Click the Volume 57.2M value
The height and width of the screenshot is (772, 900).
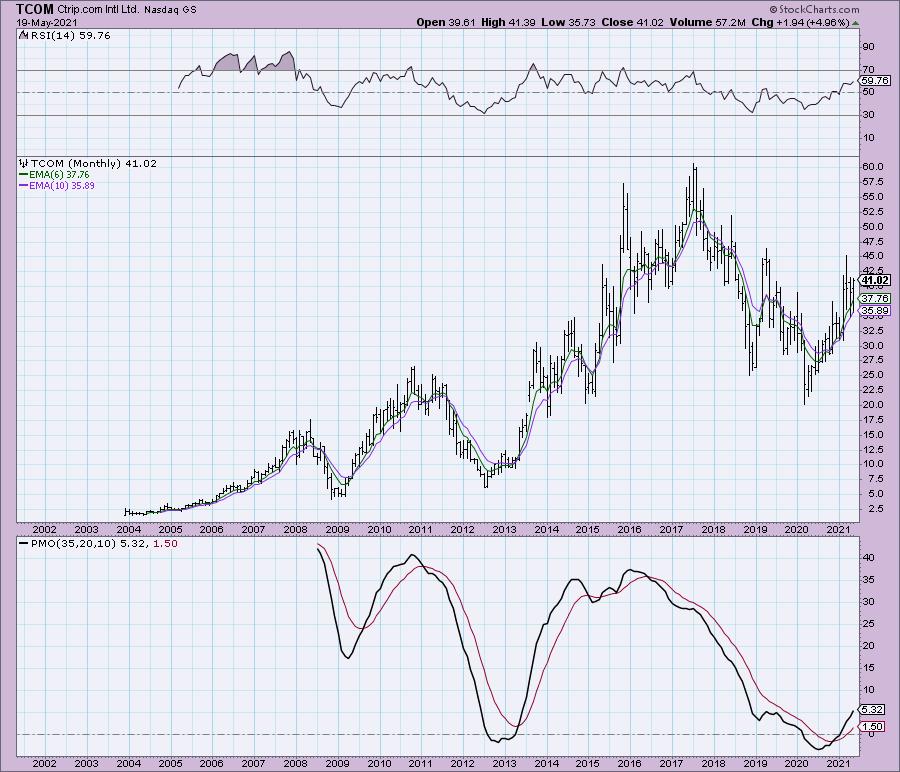coord(707,22)
